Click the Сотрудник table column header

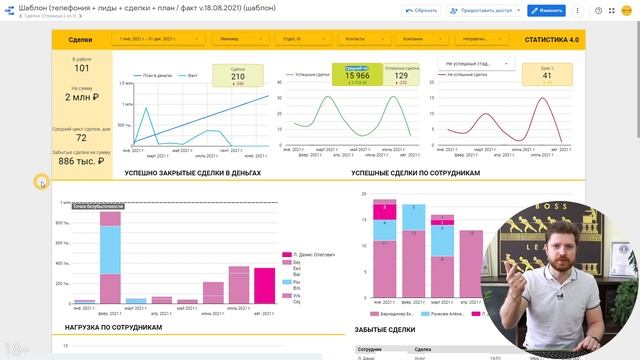click(369, 350)
